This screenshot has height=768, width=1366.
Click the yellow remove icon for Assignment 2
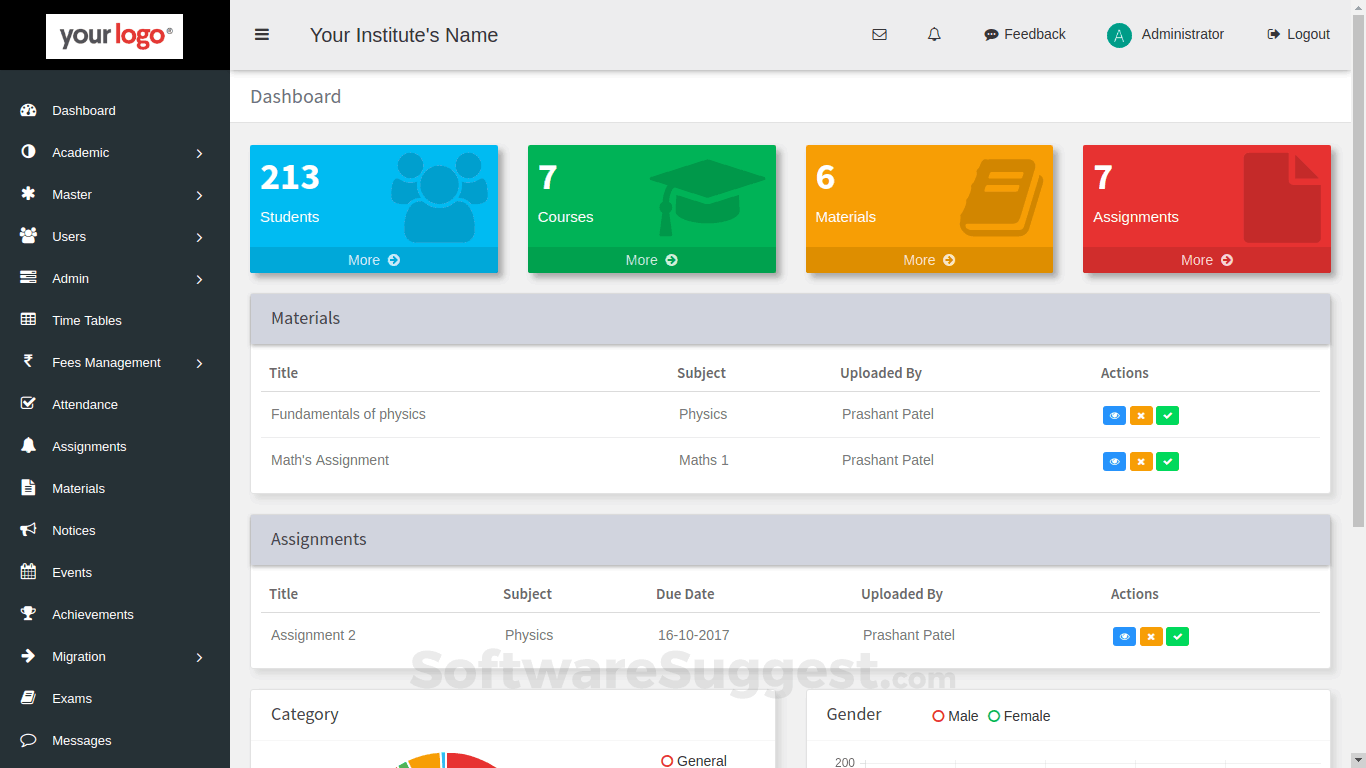pos(1151,637)
